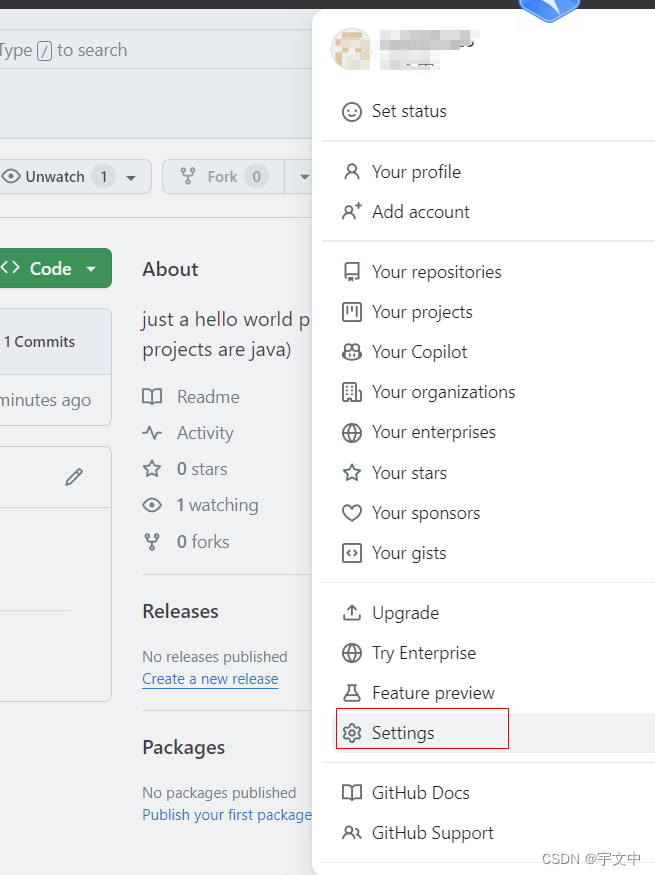The width and height of the screenshot is (655, 875).
Task: Click the Set status smiley icon
Action: 351,112
